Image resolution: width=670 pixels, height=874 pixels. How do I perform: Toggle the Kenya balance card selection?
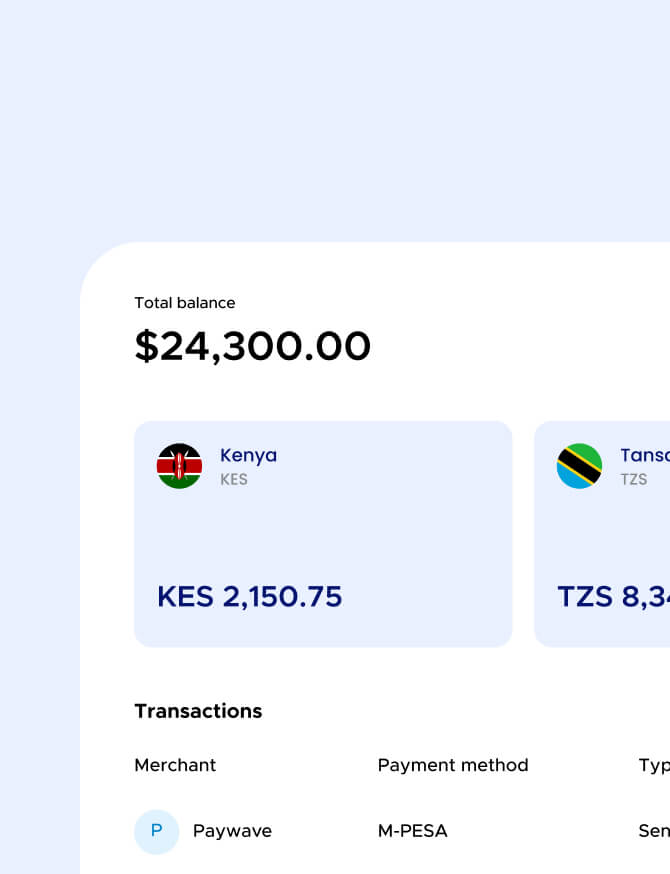tap(322, 534)
